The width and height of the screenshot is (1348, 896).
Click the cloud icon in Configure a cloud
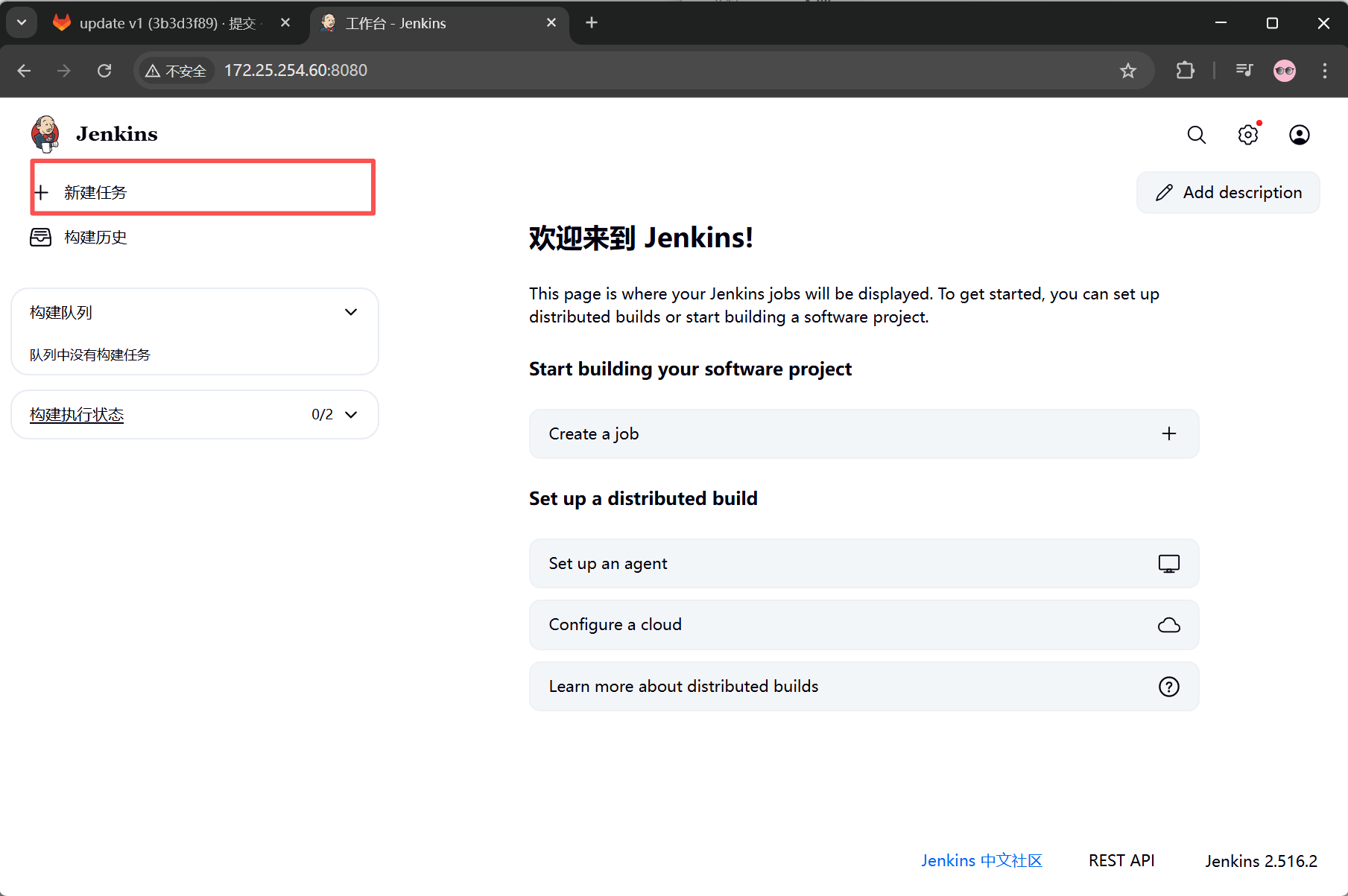[1169, 625]
